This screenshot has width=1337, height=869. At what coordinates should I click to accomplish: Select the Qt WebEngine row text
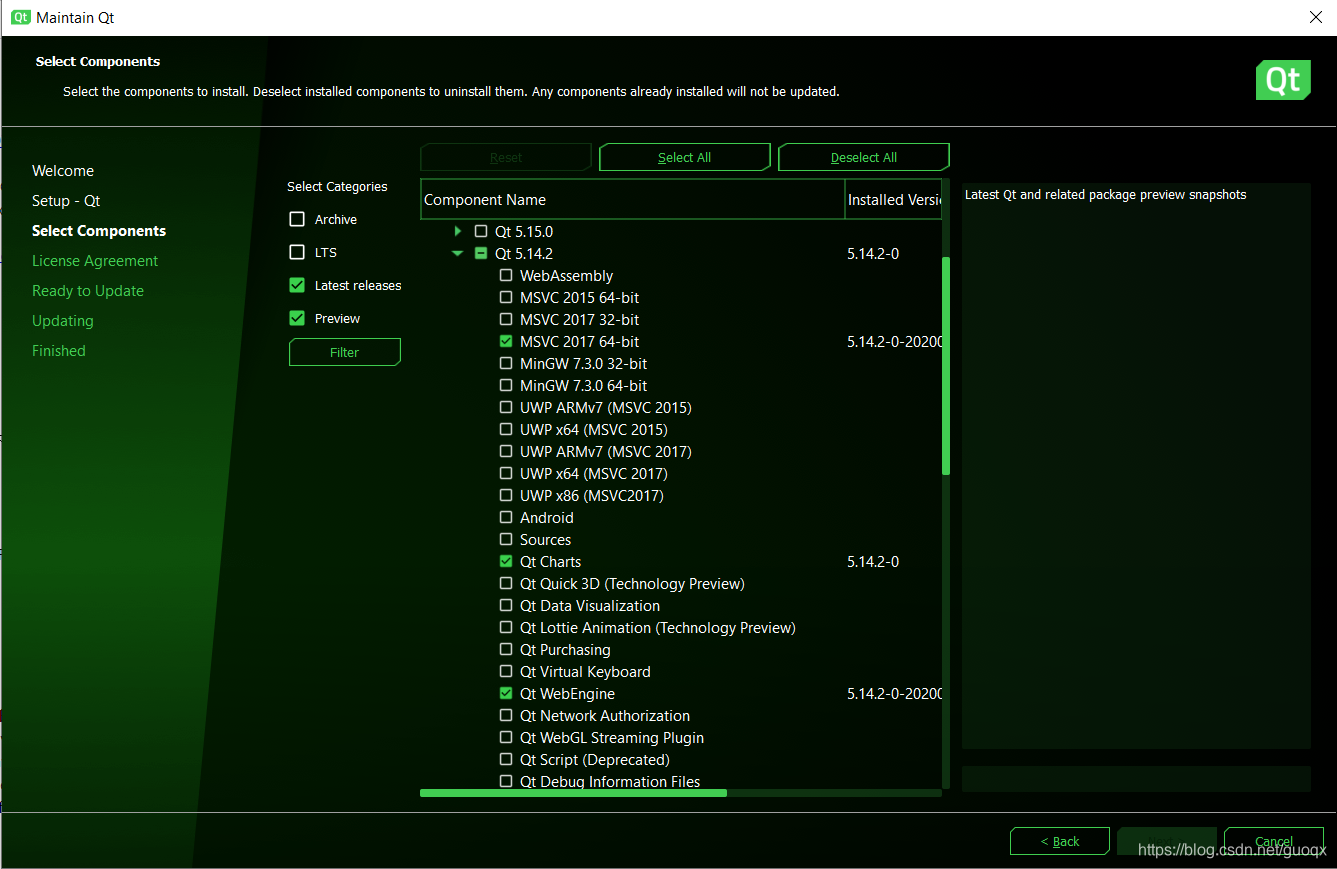tap(567, 693)
